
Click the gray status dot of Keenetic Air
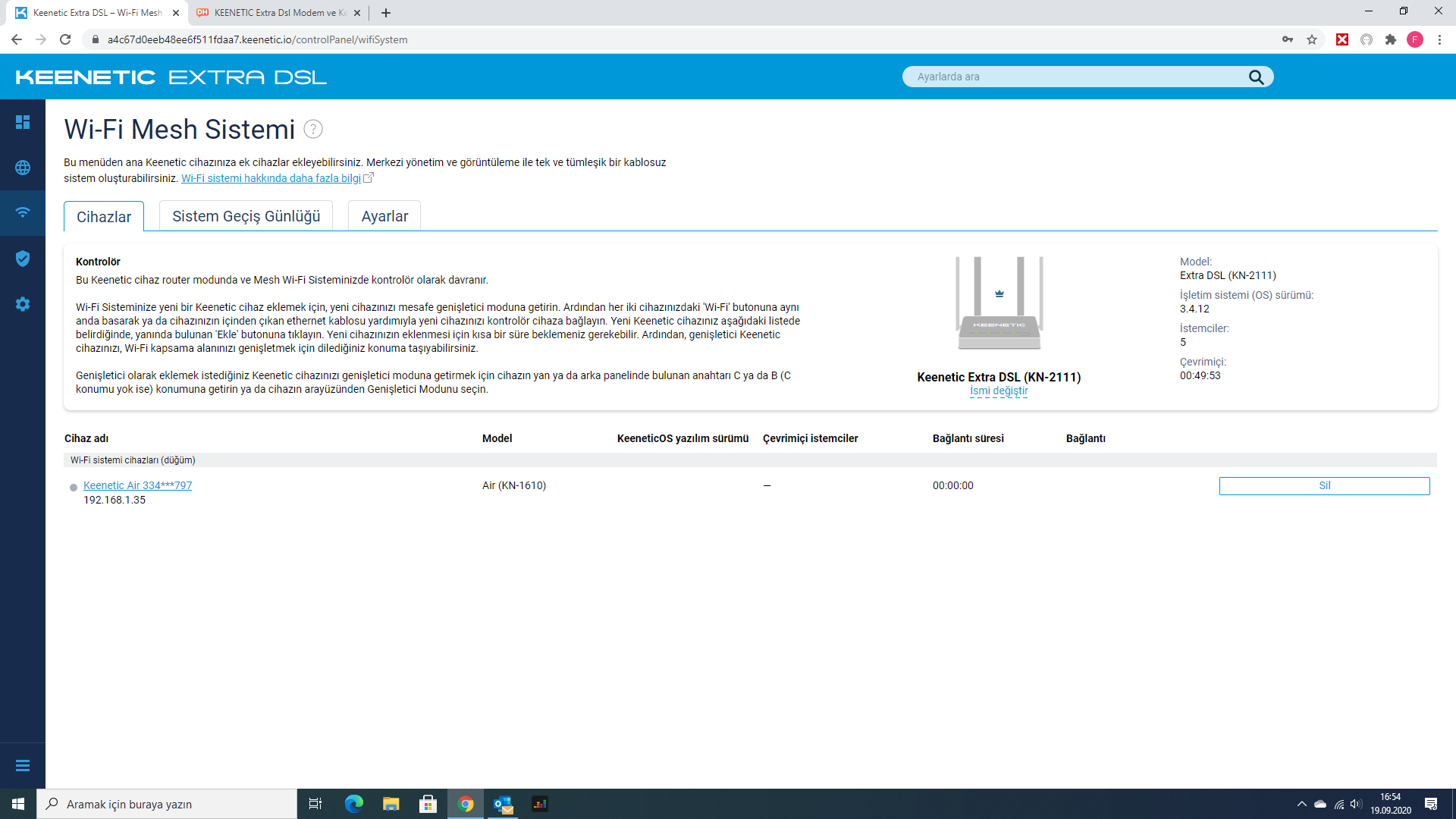(74, 488)
